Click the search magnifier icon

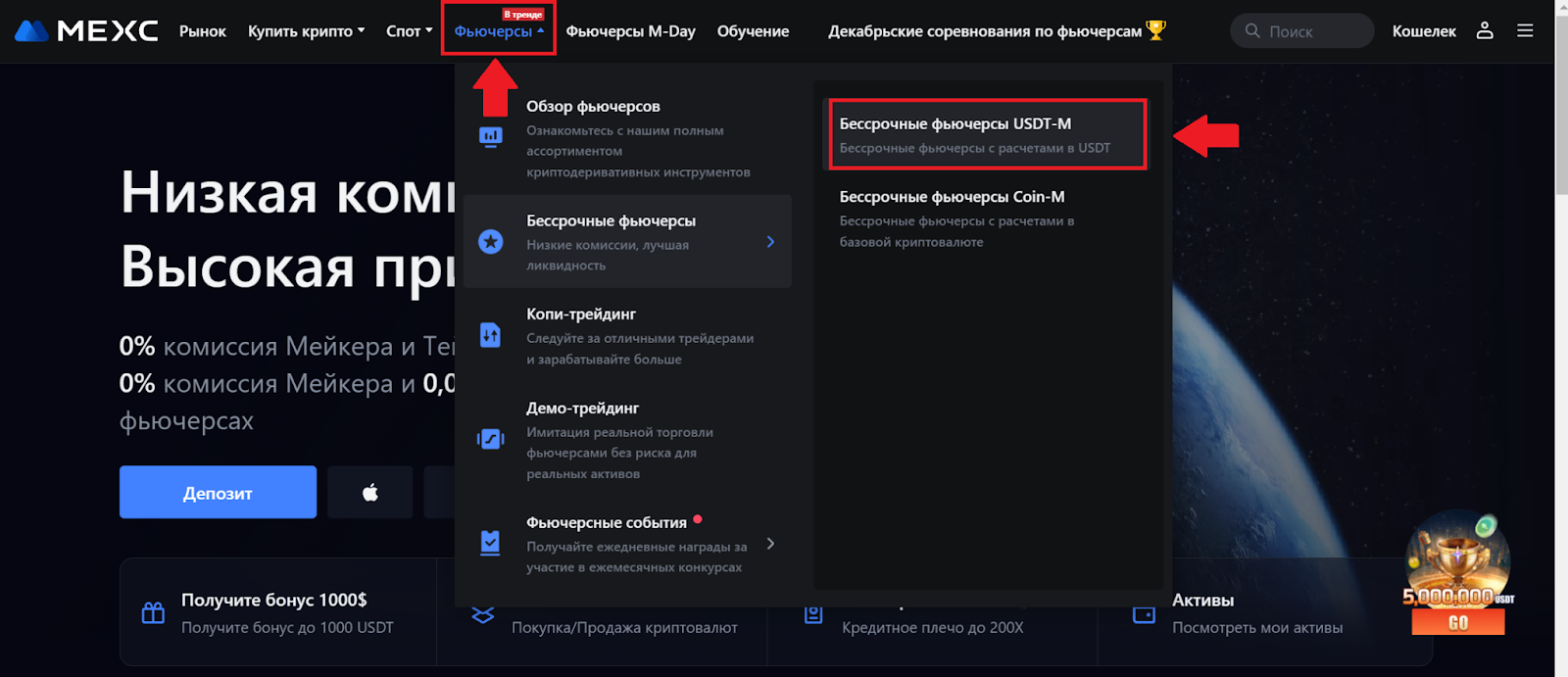pyautogui.click(x=1252, y=31)
